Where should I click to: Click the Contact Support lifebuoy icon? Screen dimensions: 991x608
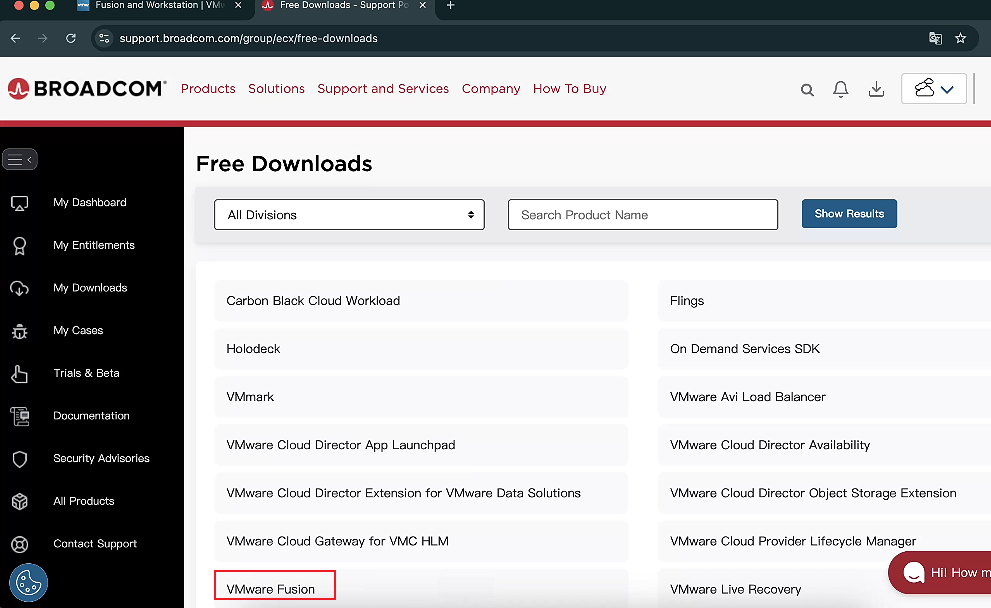(x=20, y=544)
